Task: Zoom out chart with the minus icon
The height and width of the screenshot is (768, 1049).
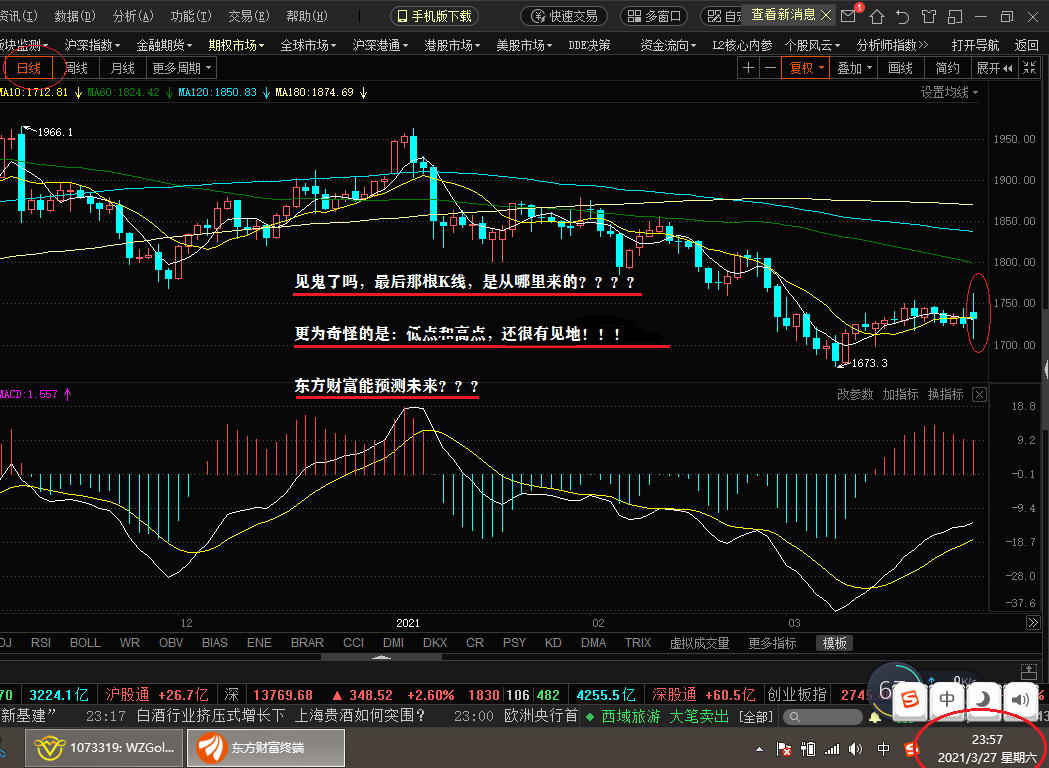Action: click(x=770, y=68)
